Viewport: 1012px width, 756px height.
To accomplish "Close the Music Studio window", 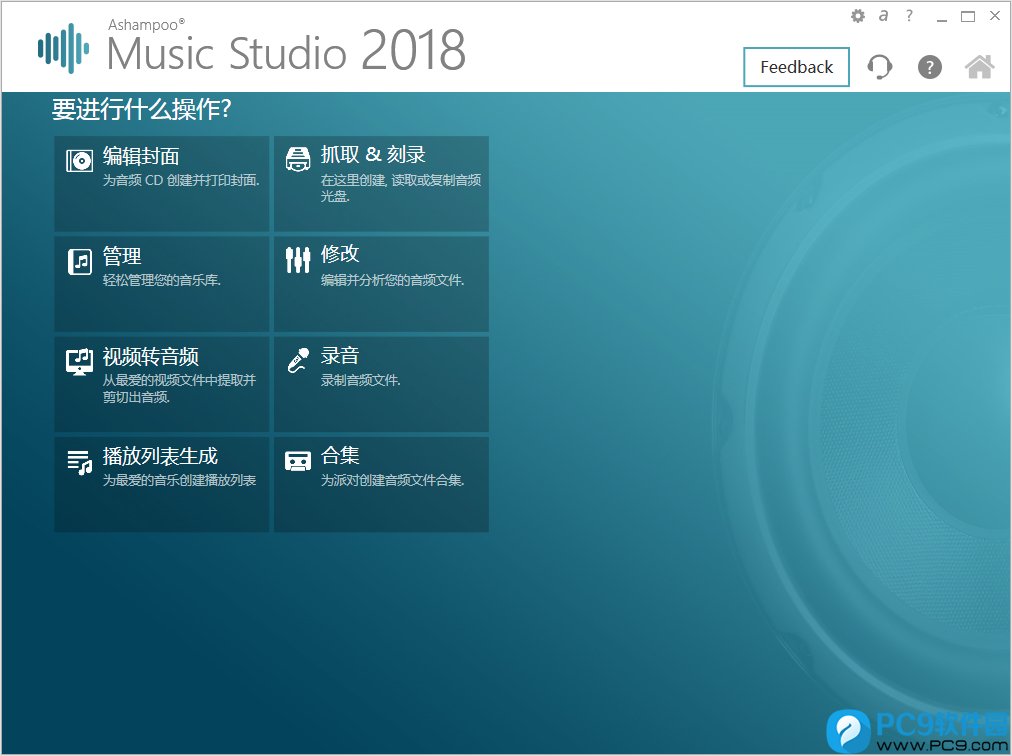I will (995, 16).
